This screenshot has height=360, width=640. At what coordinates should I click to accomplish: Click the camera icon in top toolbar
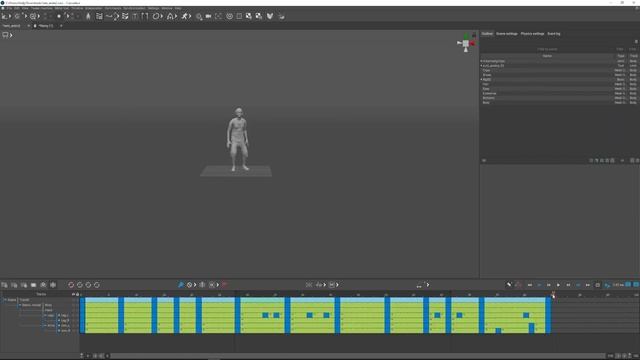208,16
